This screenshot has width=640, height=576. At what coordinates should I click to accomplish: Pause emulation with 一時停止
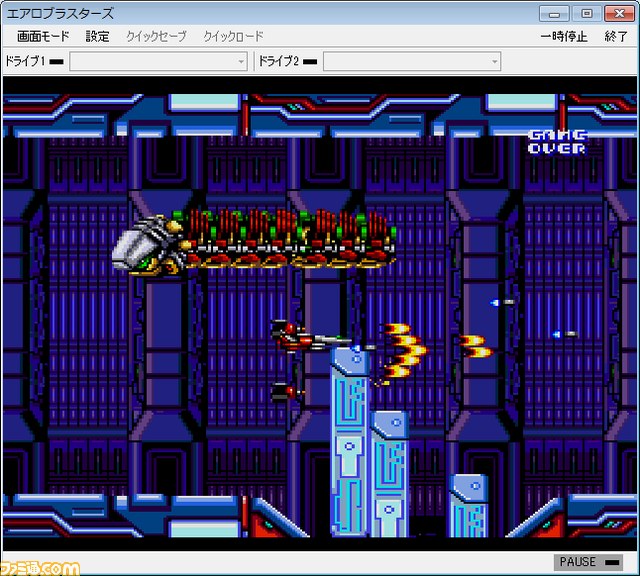tap(564, 37)
